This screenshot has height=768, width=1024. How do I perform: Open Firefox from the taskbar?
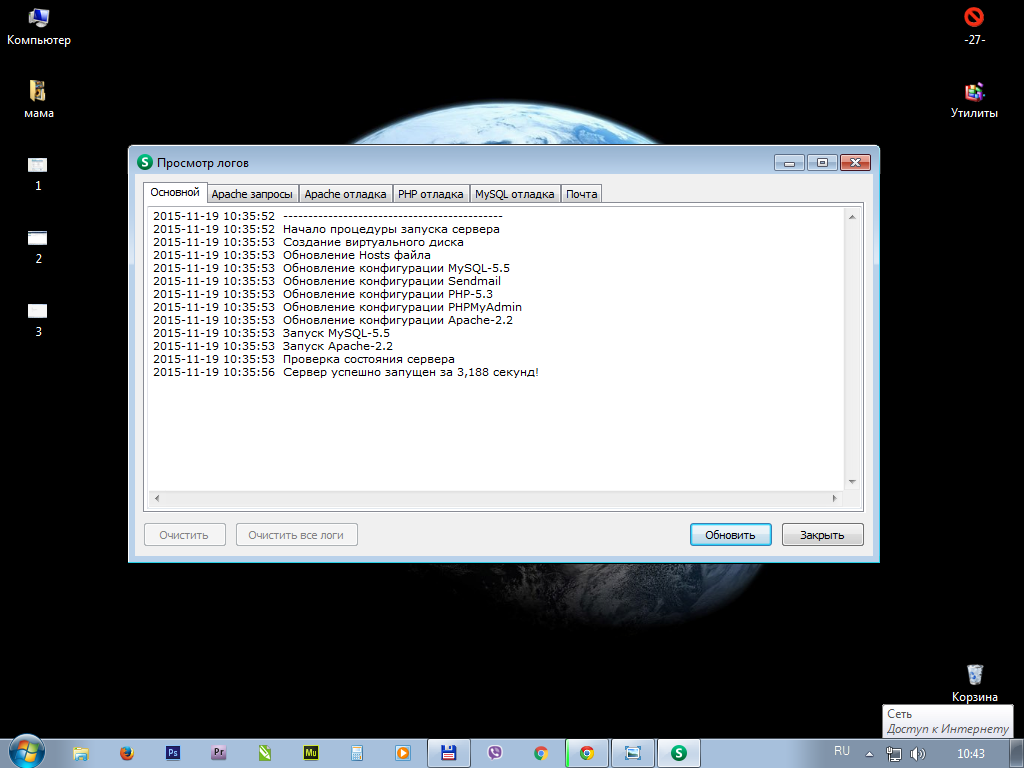click(126, 753)
